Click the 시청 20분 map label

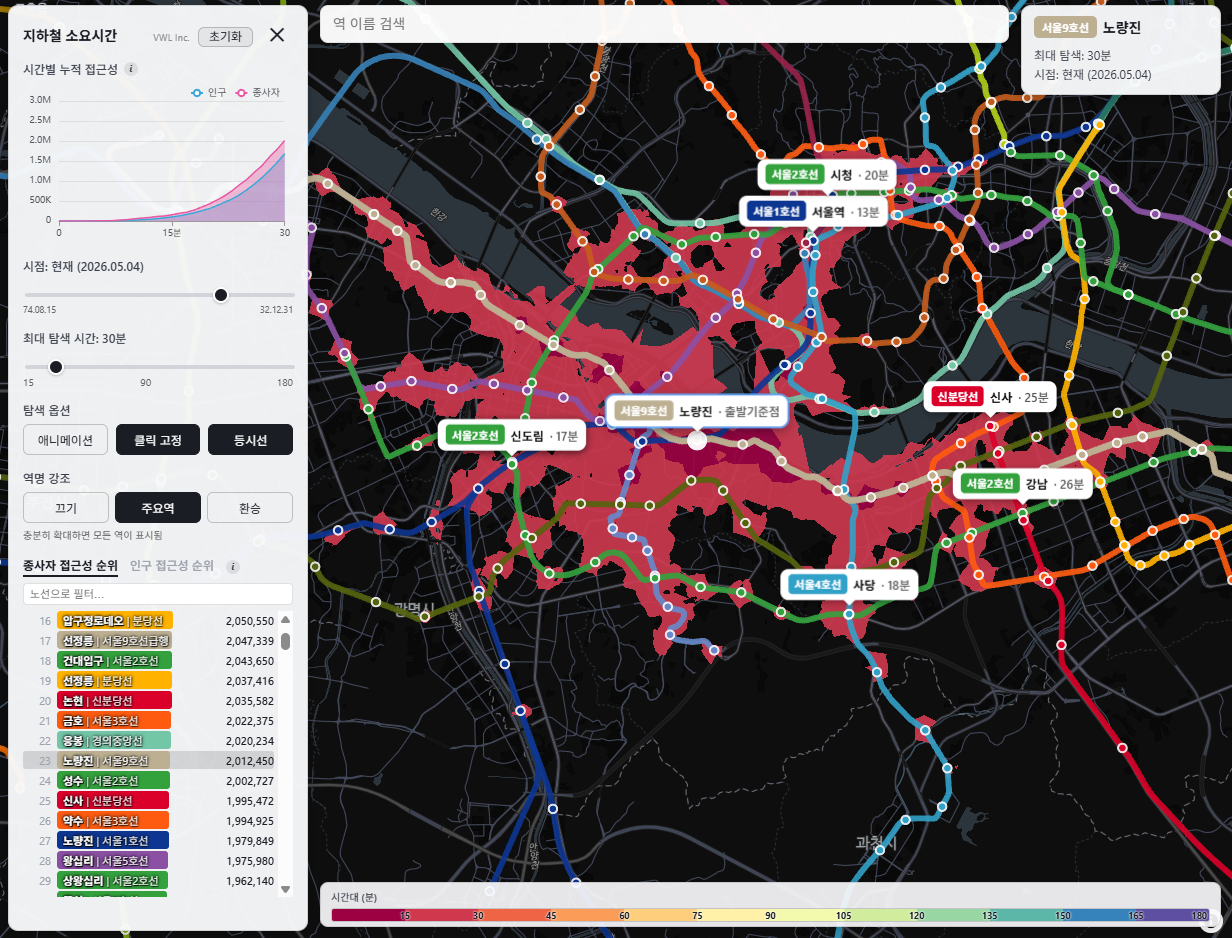[827, 175]
